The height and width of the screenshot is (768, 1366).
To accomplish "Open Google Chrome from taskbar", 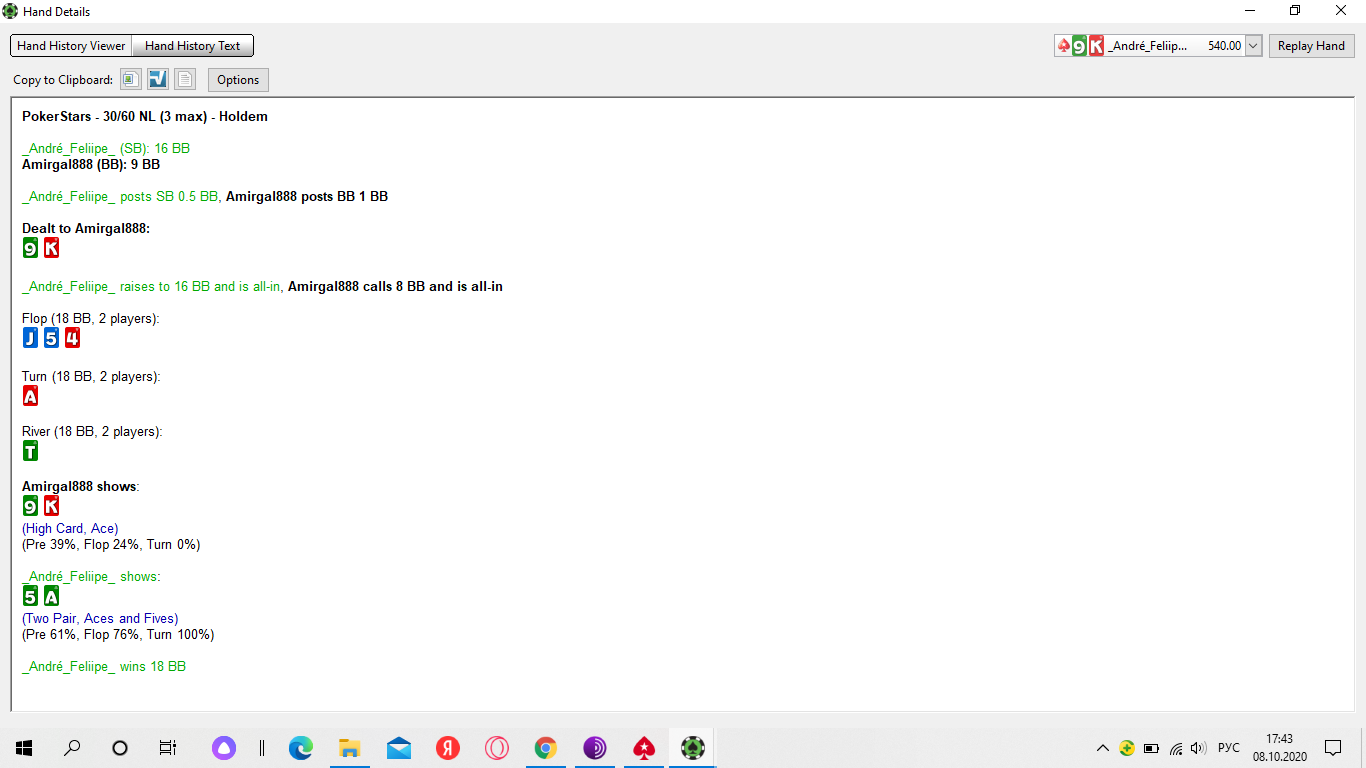I will 546,747.
